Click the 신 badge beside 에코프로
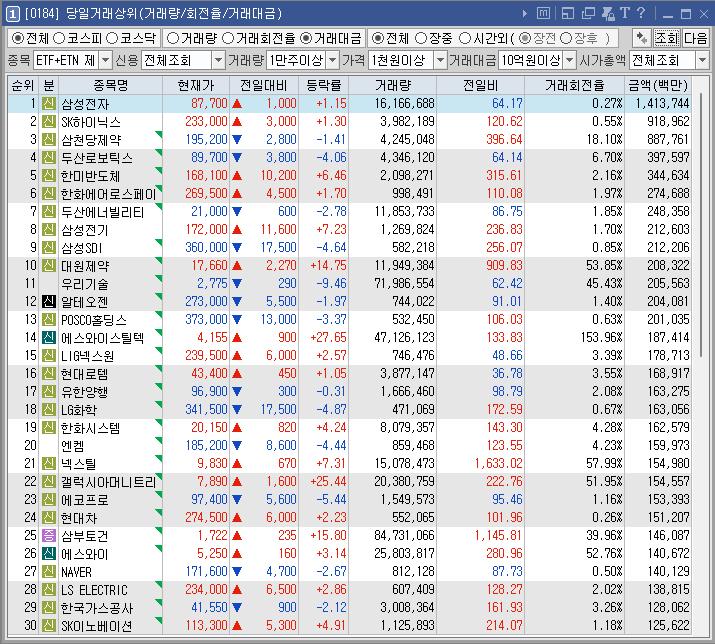 click(49, 499)
